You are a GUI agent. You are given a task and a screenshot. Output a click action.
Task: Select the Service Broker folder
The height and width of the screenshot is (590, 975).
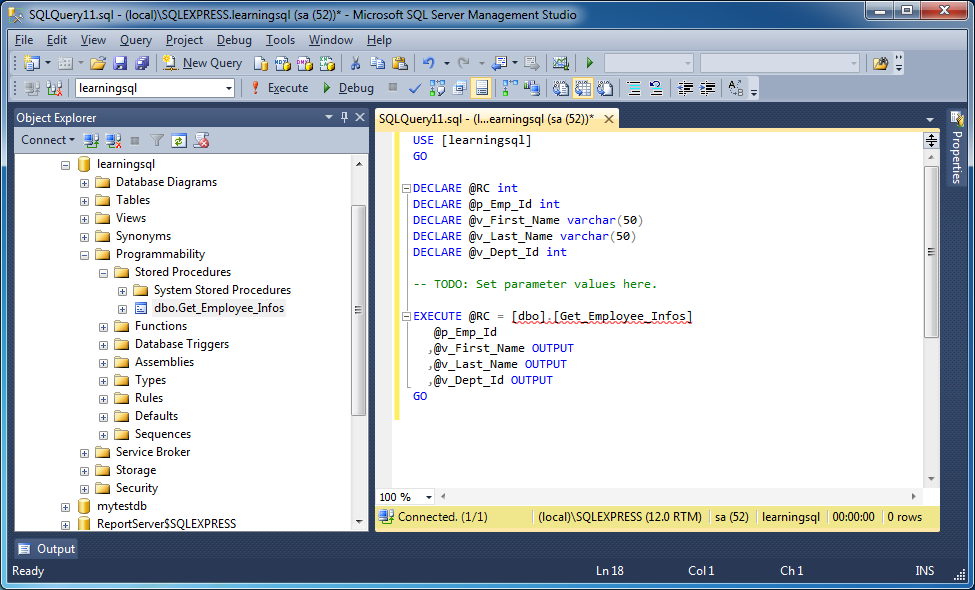pyautogui.click(x=153, y=452)
